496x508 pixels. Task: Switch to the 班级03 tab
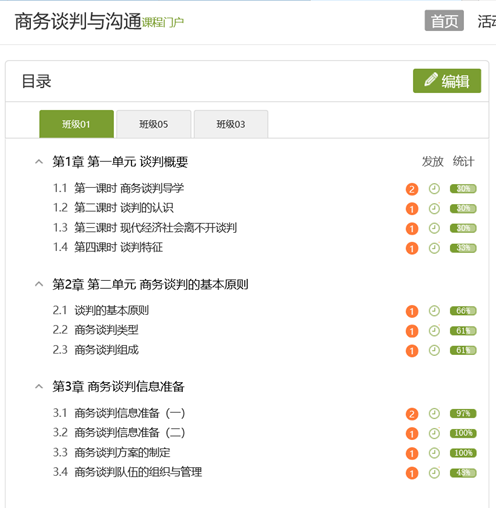pos(231,124)
